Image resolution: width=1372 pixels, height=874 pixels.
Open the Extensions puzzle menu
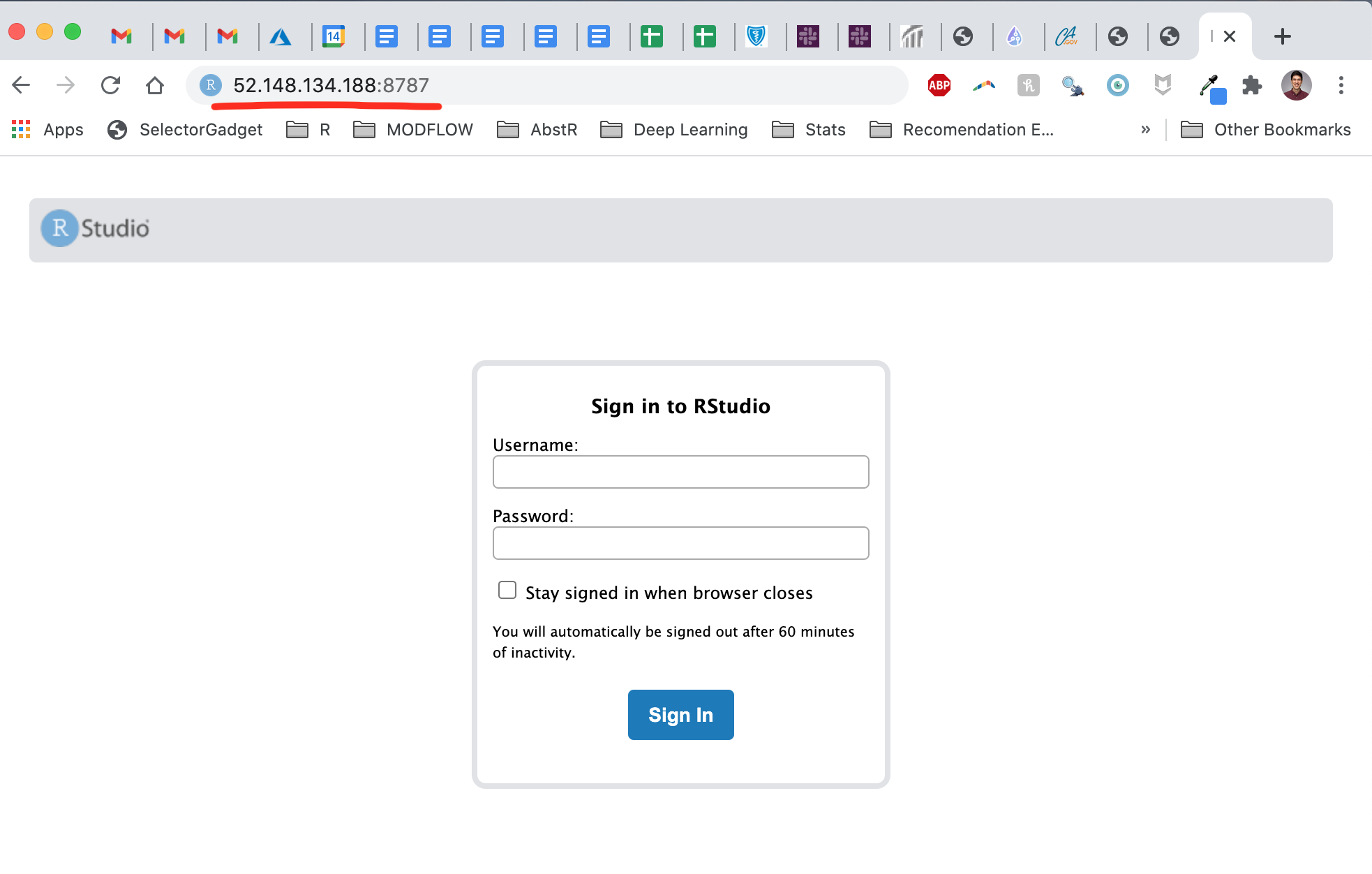pyautogui.click(x=1252, y=85)
